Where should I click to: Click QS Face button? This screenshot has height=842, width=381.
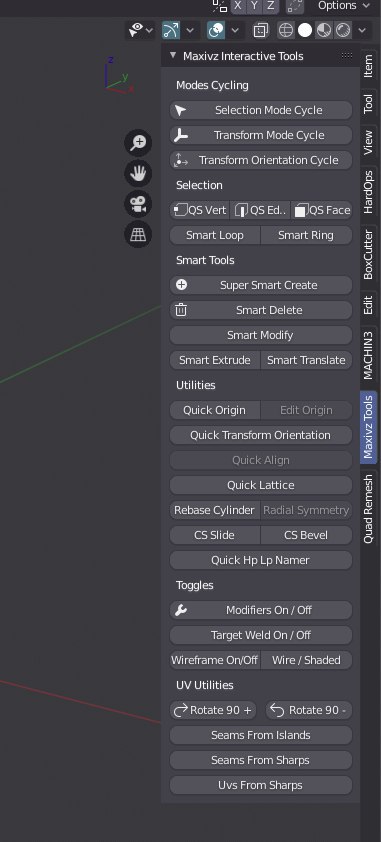321,210
